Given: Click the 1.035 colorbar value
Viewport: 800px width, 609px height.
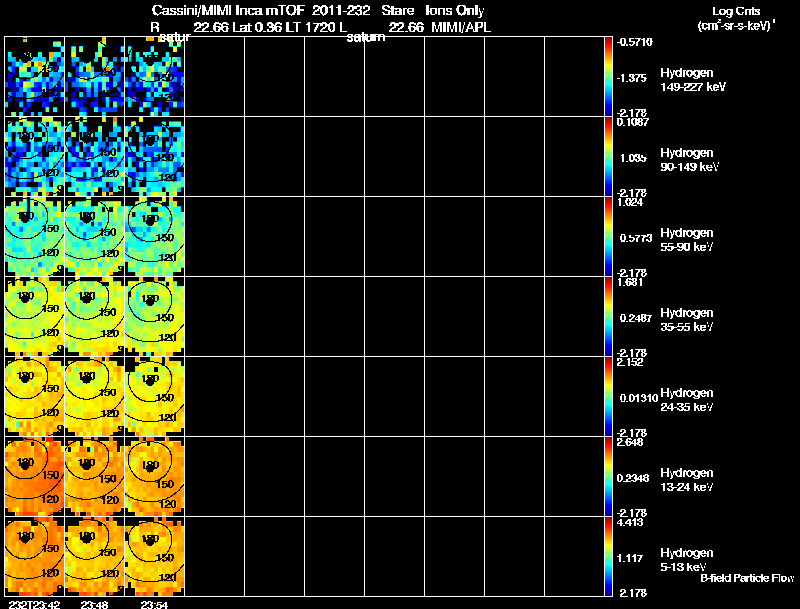Looking at the screenshot, I should click(633, 158).
